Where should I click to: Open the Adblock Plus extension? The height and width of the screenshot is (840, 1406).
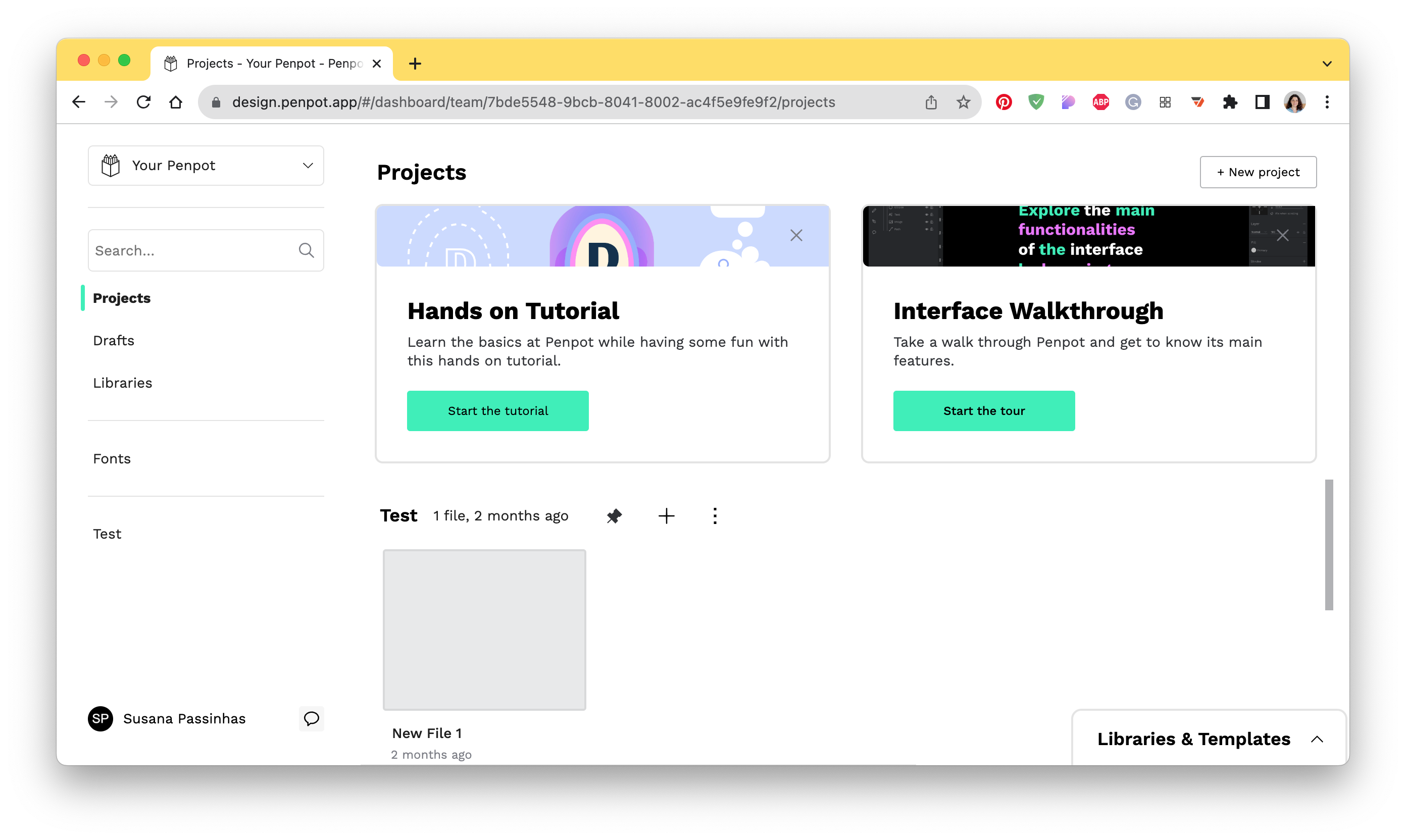tap(1100, 102)
